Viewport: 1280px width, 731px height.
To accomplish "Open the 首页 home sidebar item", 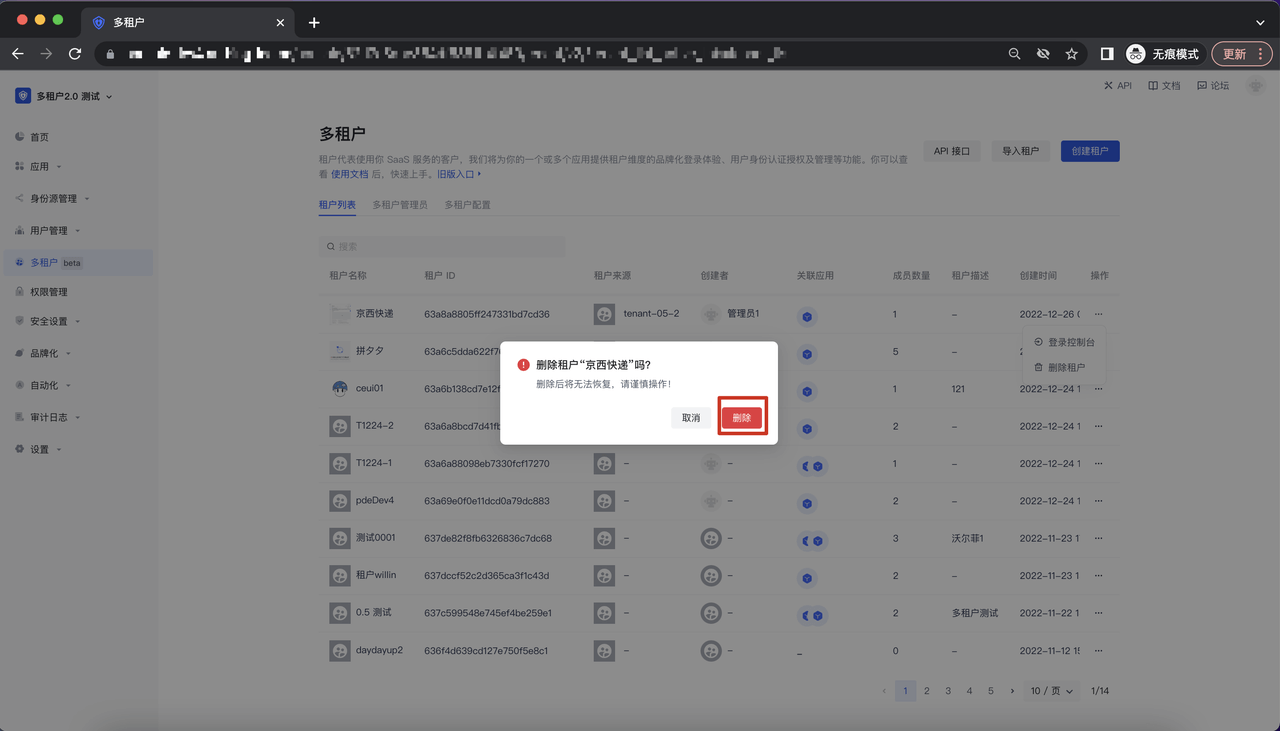I will tap(39, 137).
